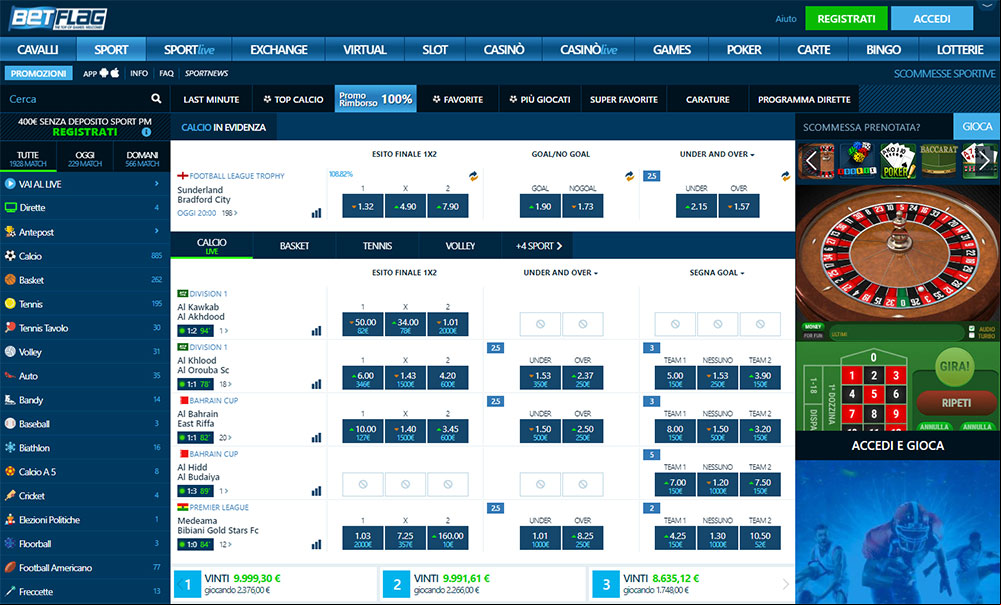
Task: Open the CASINÒ main menu
Action: pos(504,49)
